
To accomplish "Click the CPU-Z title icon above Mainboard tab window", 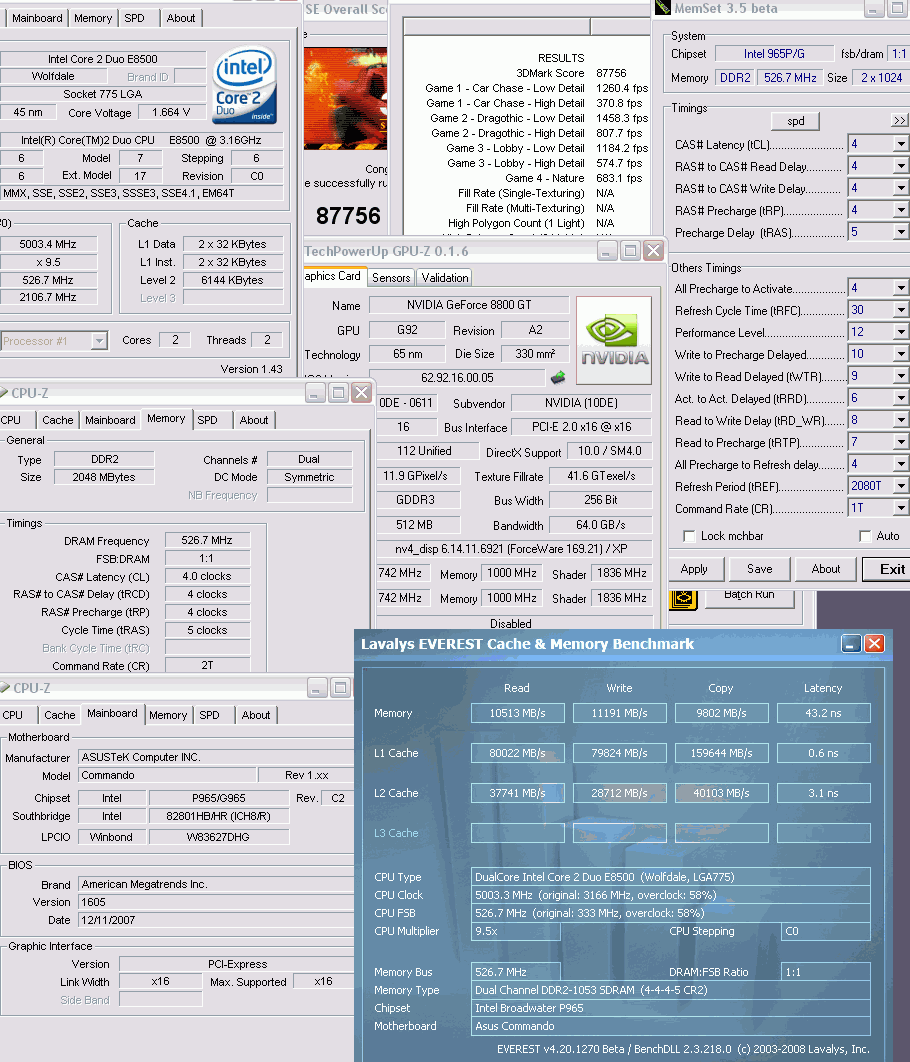I will pos(5,688).
